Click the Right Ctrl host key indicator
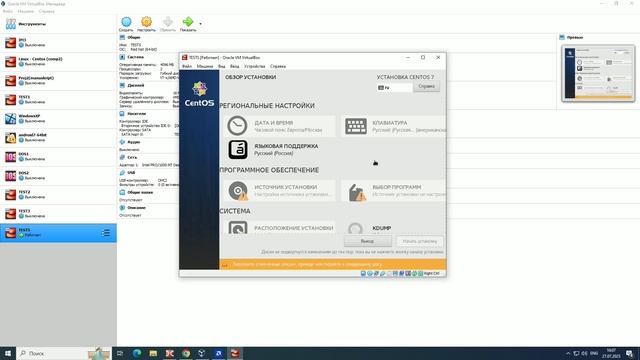640x360 pixels. pos(431,273)
